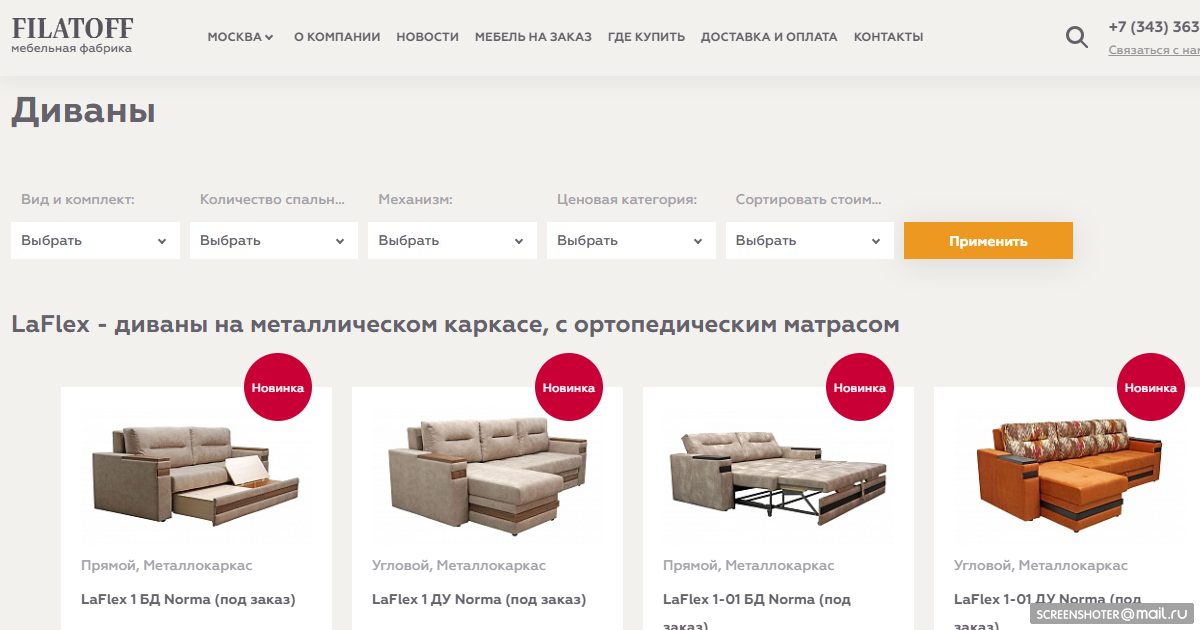Open the Вид и комплект dropdown
Viewport: 1200px width, 630px height.
click(x=95, y=240)
